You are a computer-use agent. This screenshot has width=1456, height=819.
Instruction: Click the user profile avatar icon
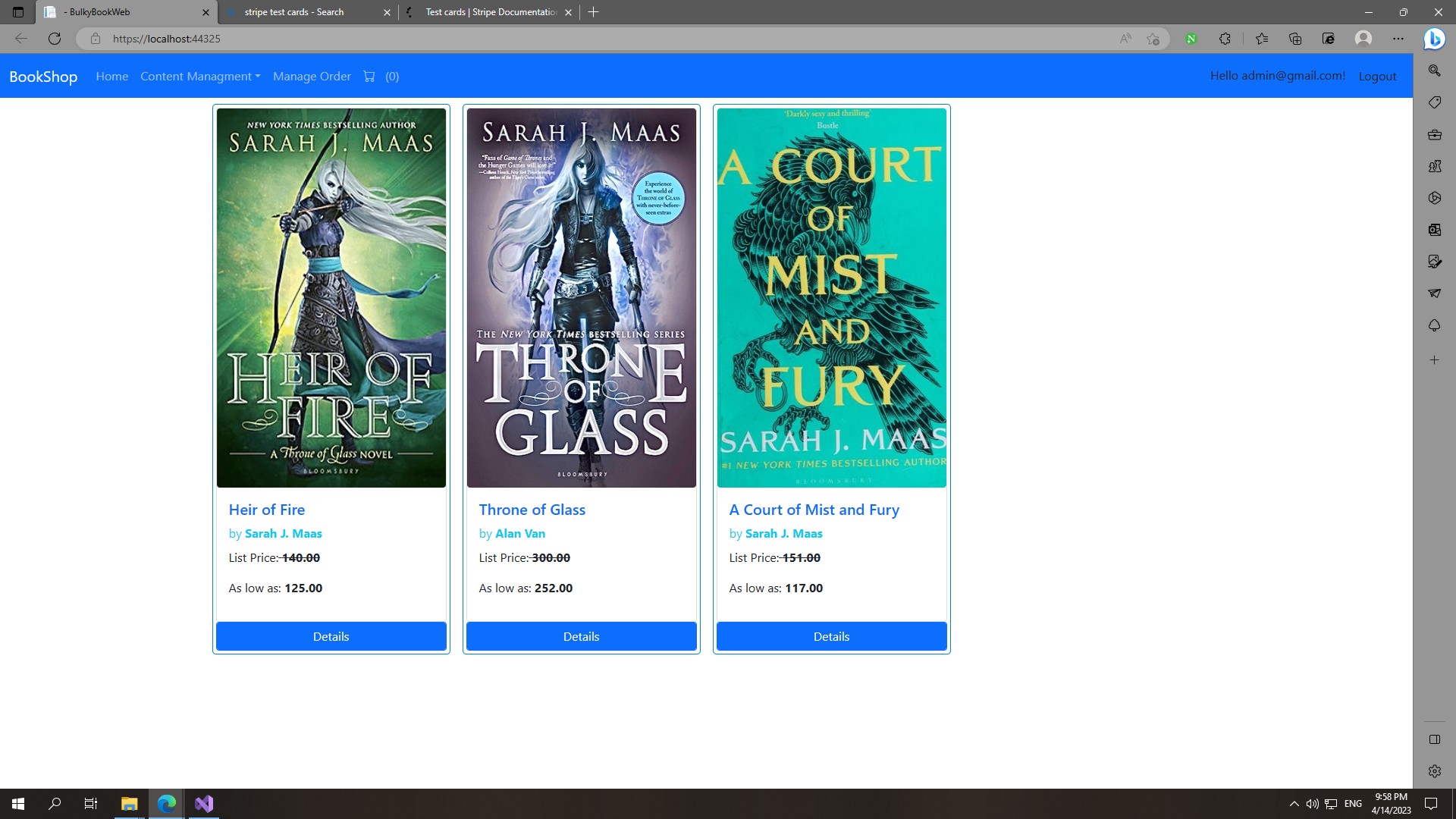pyautogui.click(x=1363, y=39)
